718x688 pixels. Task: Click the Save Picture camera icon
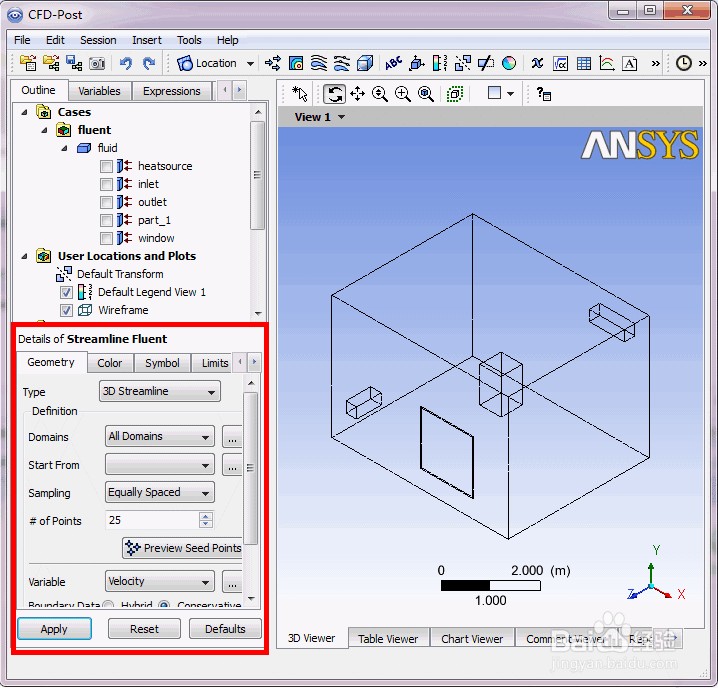pyautogui.click(x=97, y=63)
